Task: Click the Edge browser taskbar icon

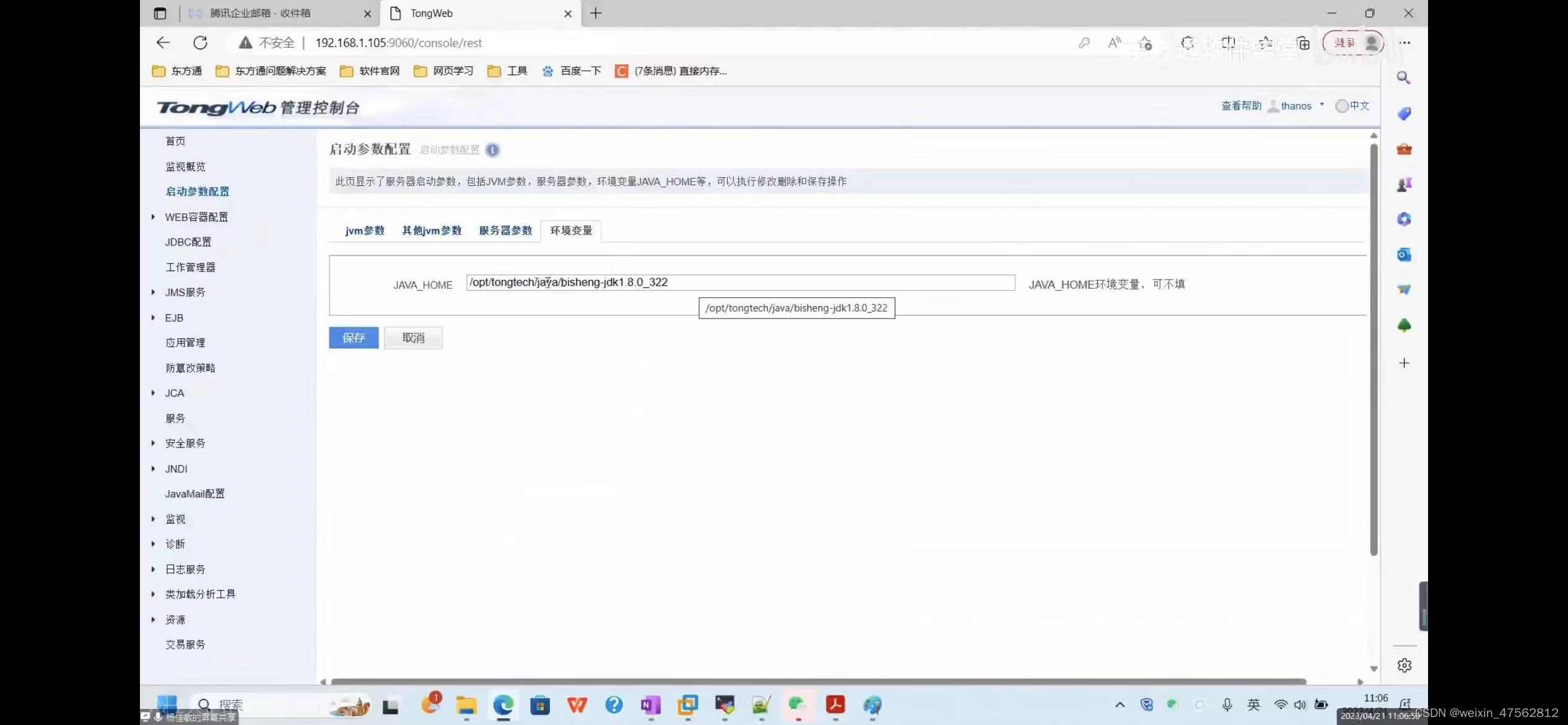Action: click(503, 705)
